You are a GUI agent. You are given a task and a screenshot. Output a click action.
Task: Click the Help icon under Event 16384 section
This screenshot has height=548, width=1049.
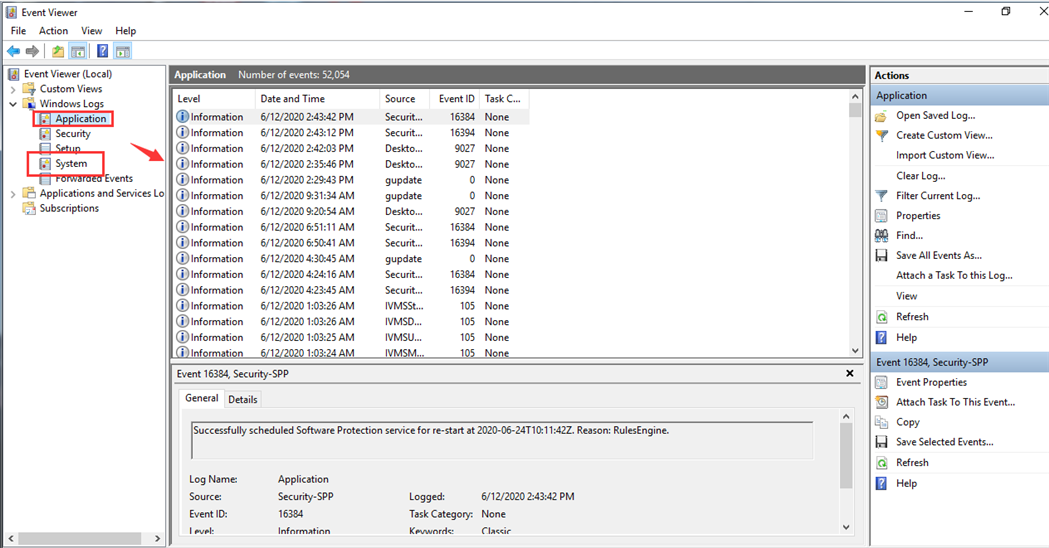882,483
